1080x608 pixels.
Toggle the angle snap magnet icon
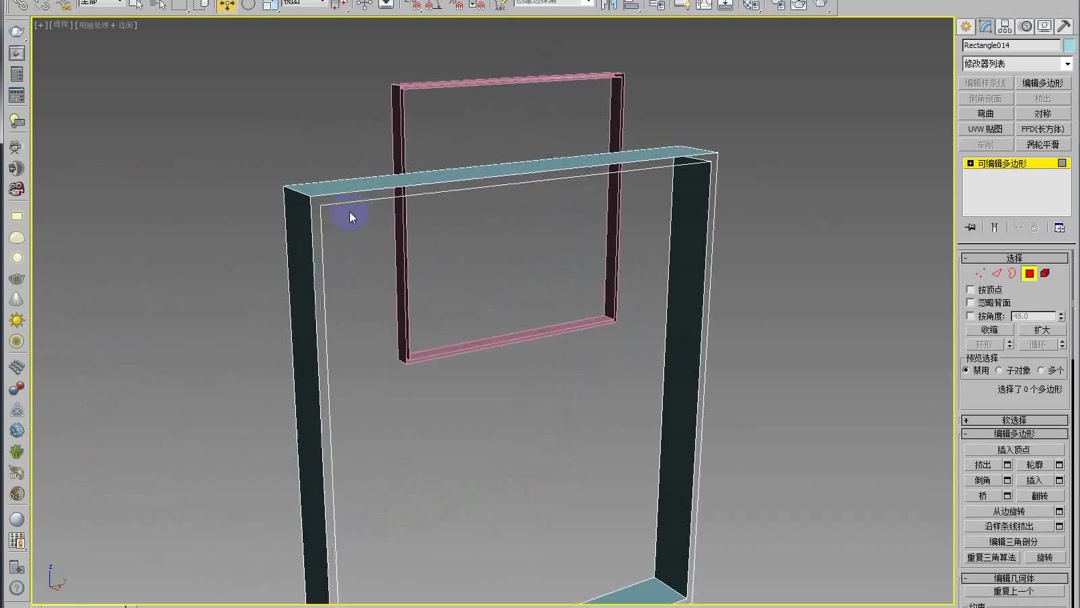(431, 6)
